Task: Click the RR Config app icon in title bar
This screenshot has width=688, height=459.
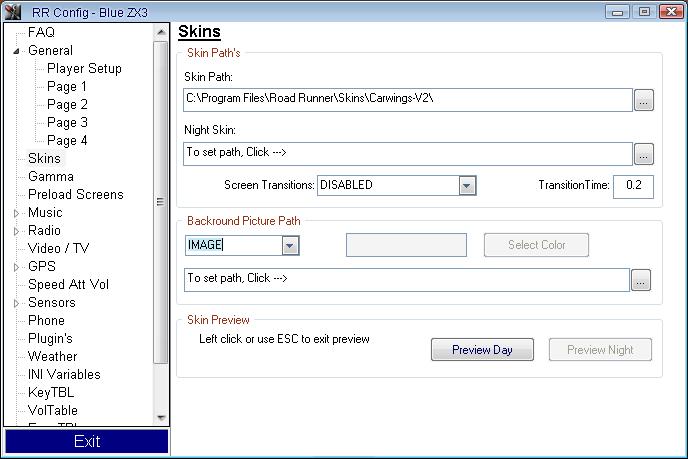Action: coord(13,11)
